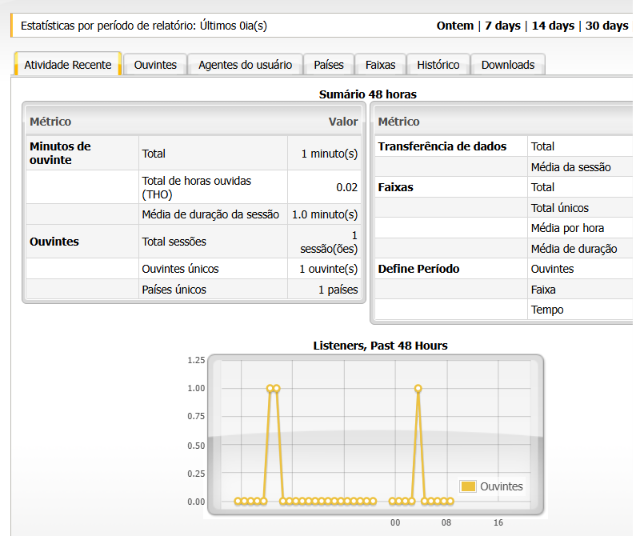This screenshot has height=536, width=633.
Task: Show statistics for 30 days
Action: click(607, 25)
